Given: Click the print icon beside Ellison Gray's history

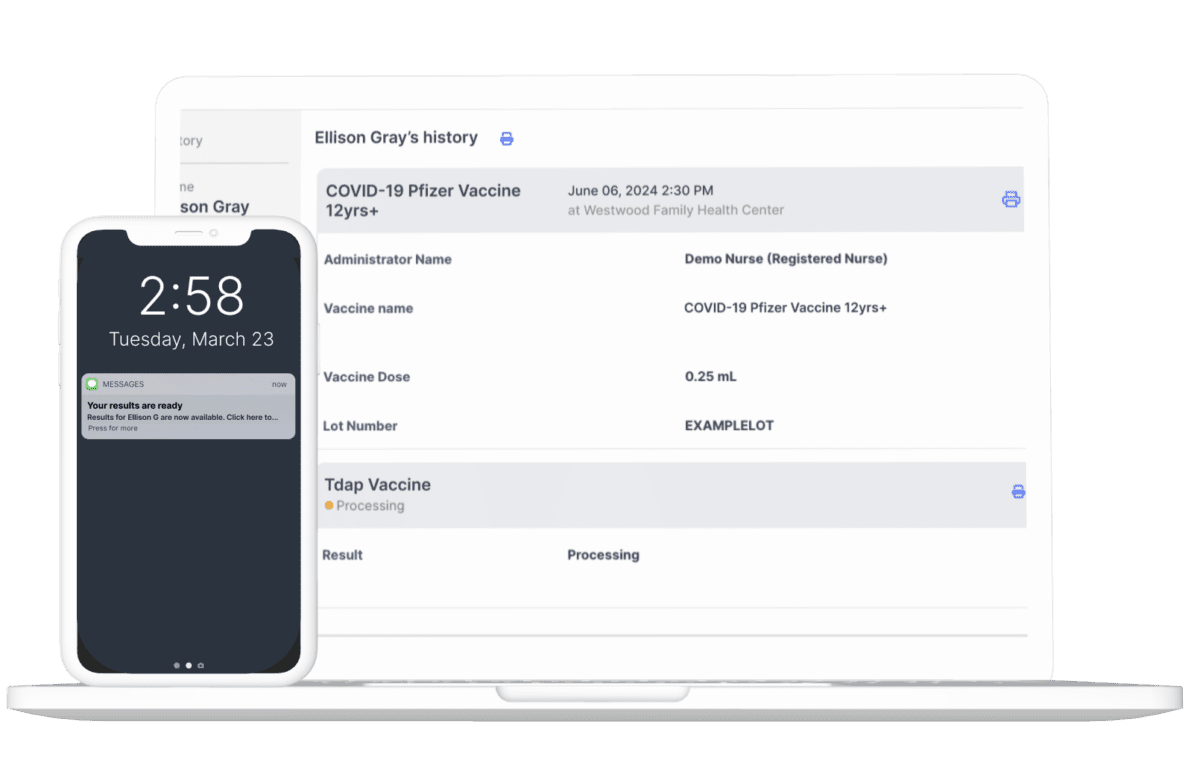Looking at the screenshot, I should [506, 139].
